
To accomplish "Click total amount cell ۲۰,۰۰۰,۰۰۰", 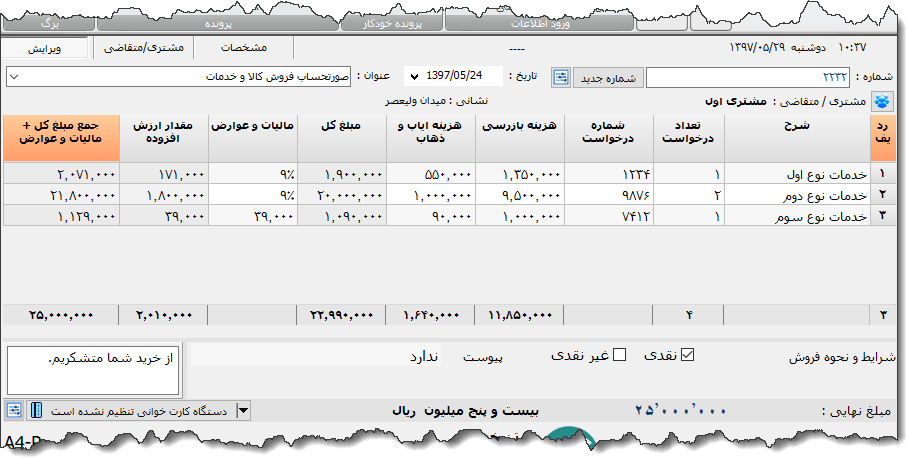I will pyautogui.click(x=342, y=195).
